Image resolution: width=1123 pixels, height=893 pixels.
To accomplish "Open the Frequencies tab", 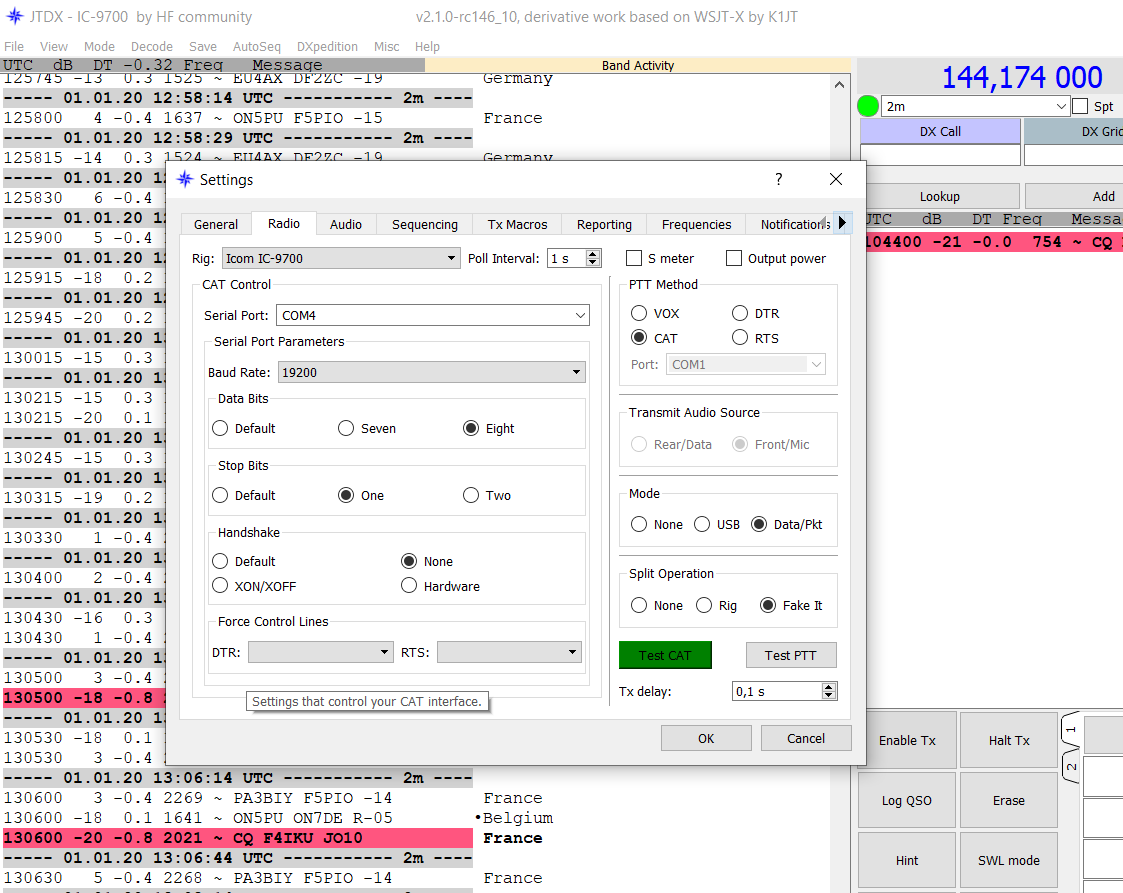I will tap(697, 225).
